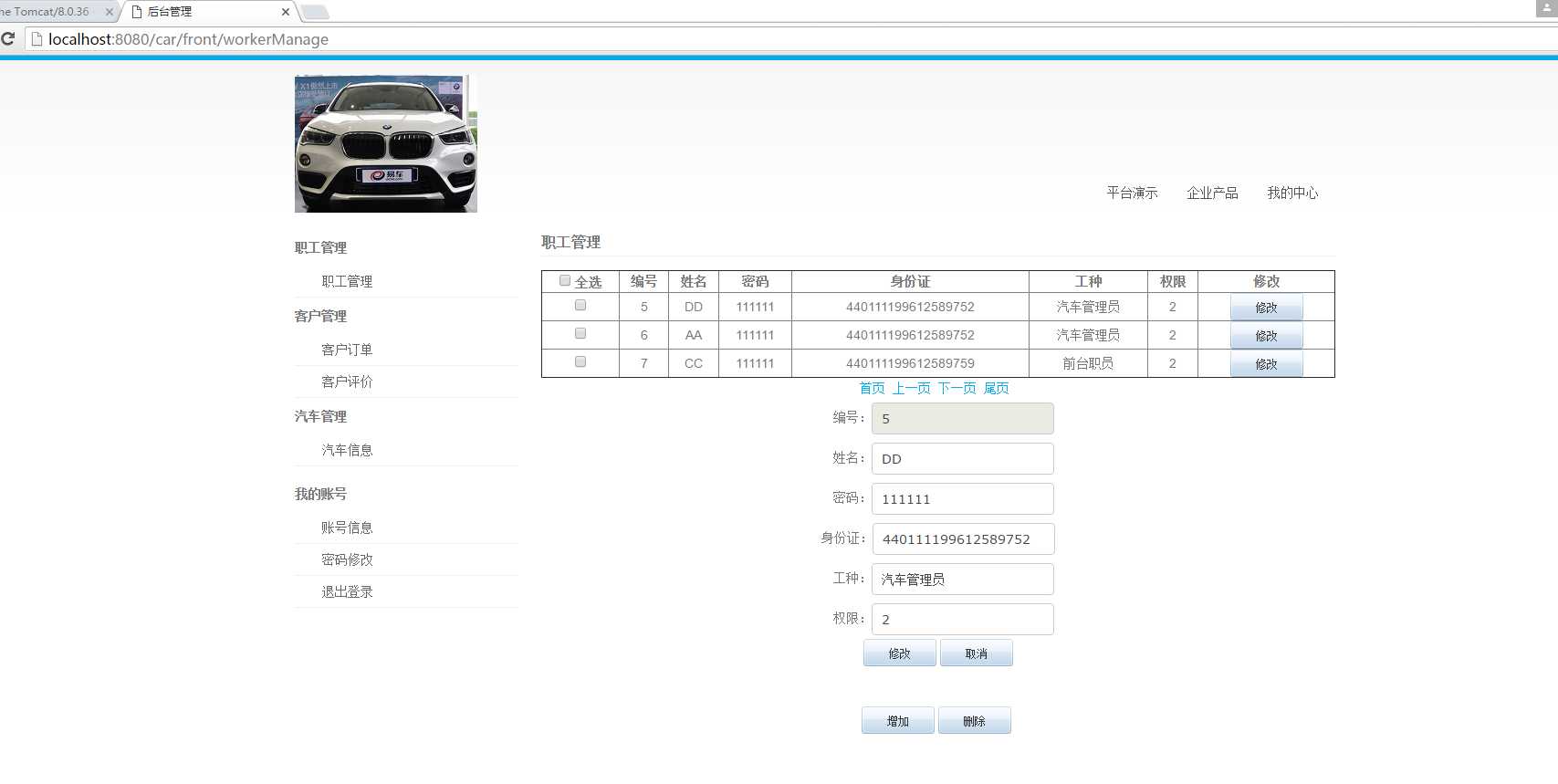Click the 删除 delete button
The image size is (1558, 784).
point(974,720)
